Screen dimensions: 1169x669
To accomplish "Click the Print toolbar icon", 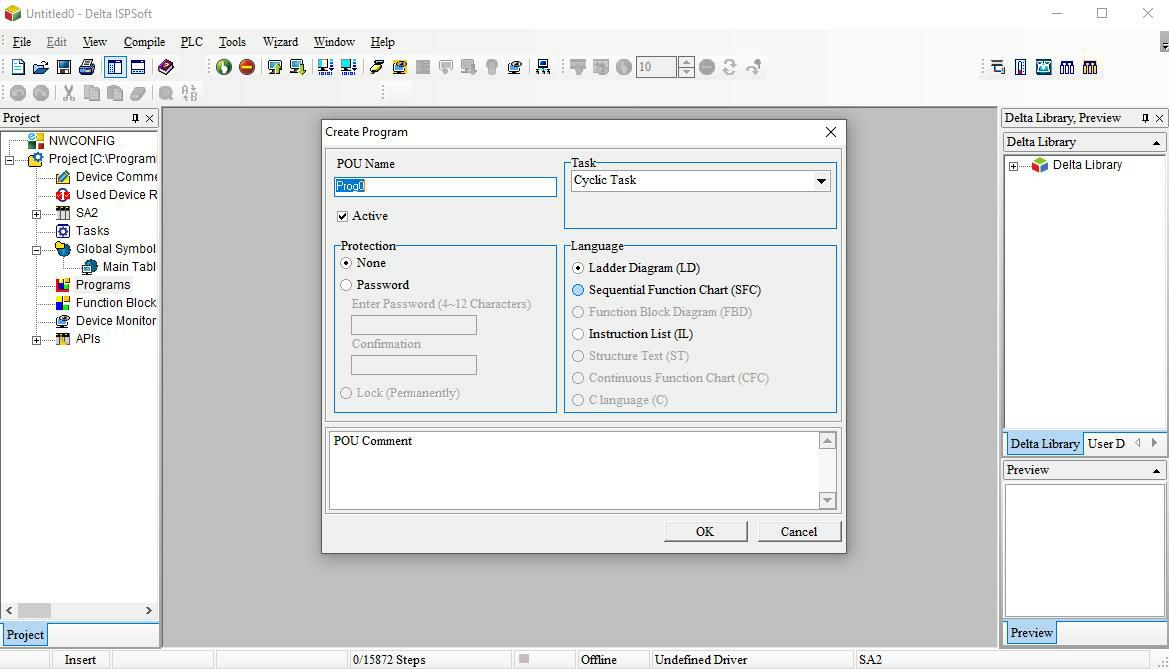I will (x=87, y=67).
